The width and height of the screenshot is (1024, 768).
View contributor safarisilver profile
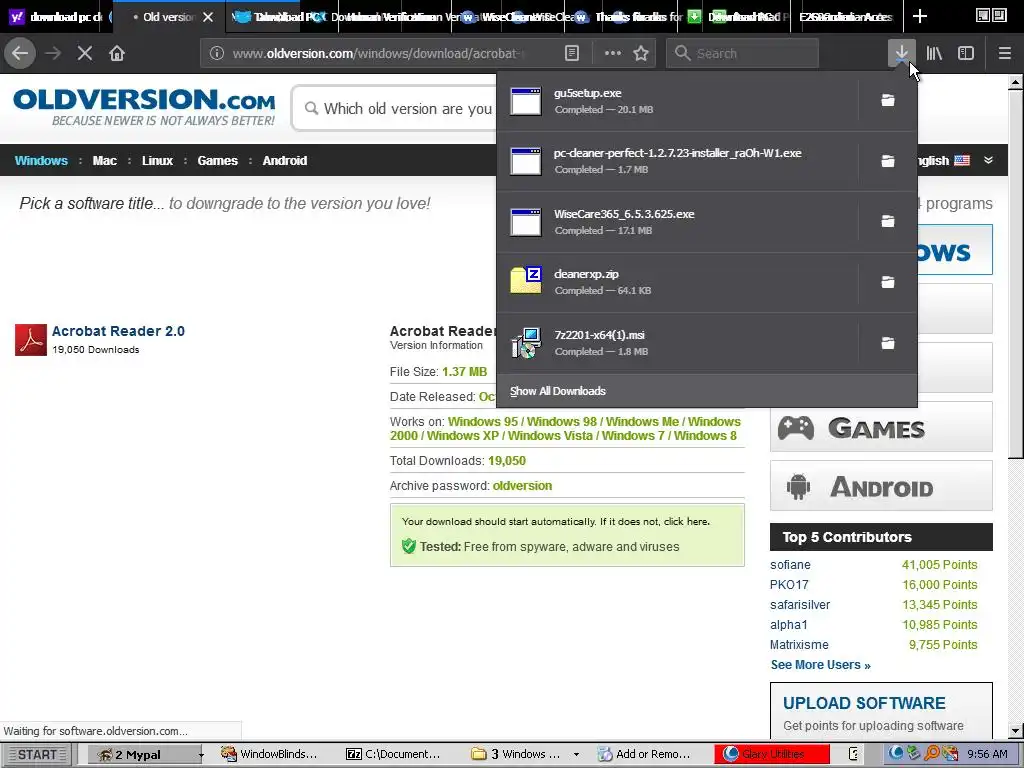coord(800,605)
